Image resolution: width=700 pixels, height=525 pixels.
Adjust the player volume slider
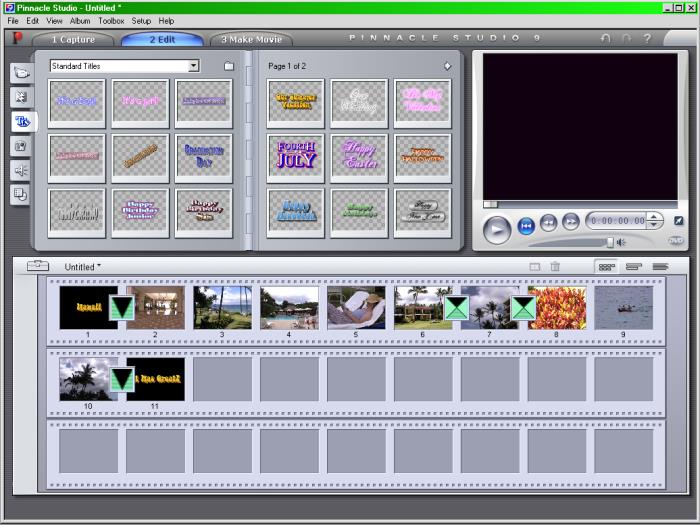point(609,242)
